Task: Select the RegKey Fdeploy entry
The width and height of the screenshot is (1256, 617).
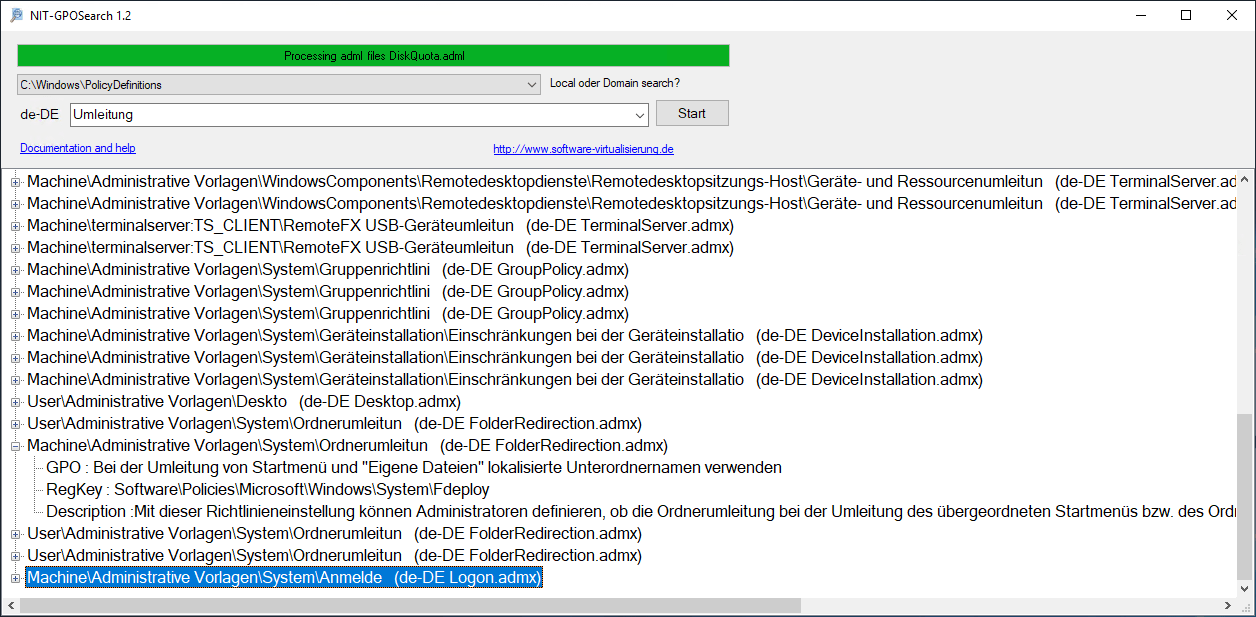Action: tap(268, 490)
